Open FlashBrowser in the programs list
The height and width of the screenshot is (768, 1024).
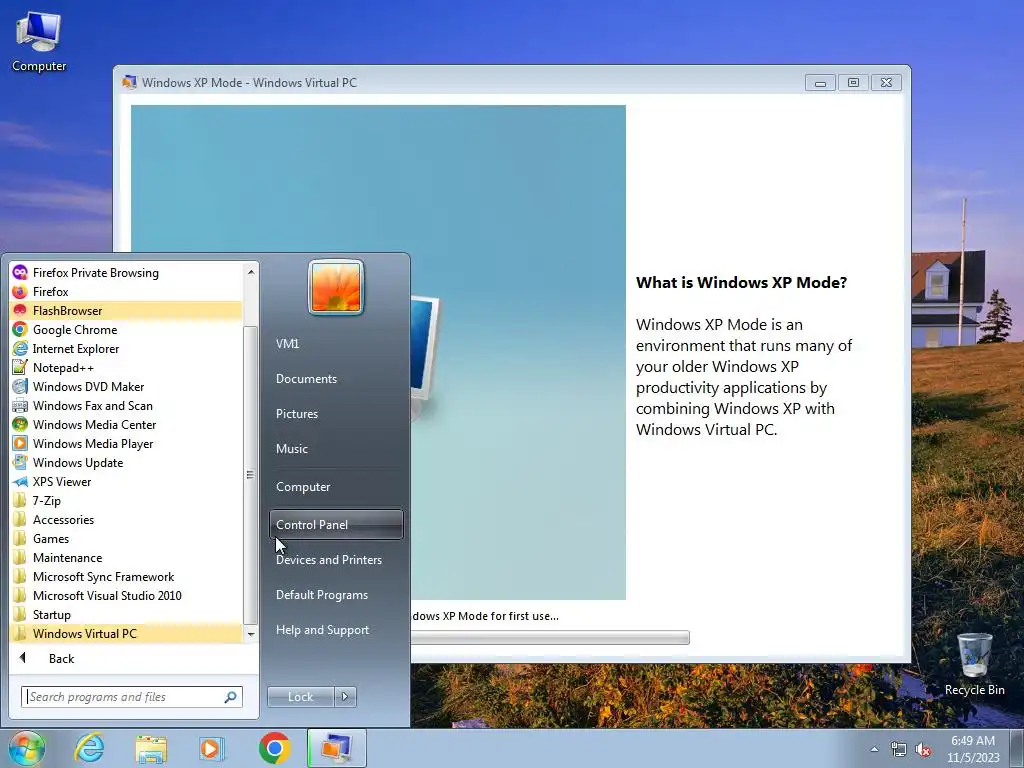tap(126, 311)
